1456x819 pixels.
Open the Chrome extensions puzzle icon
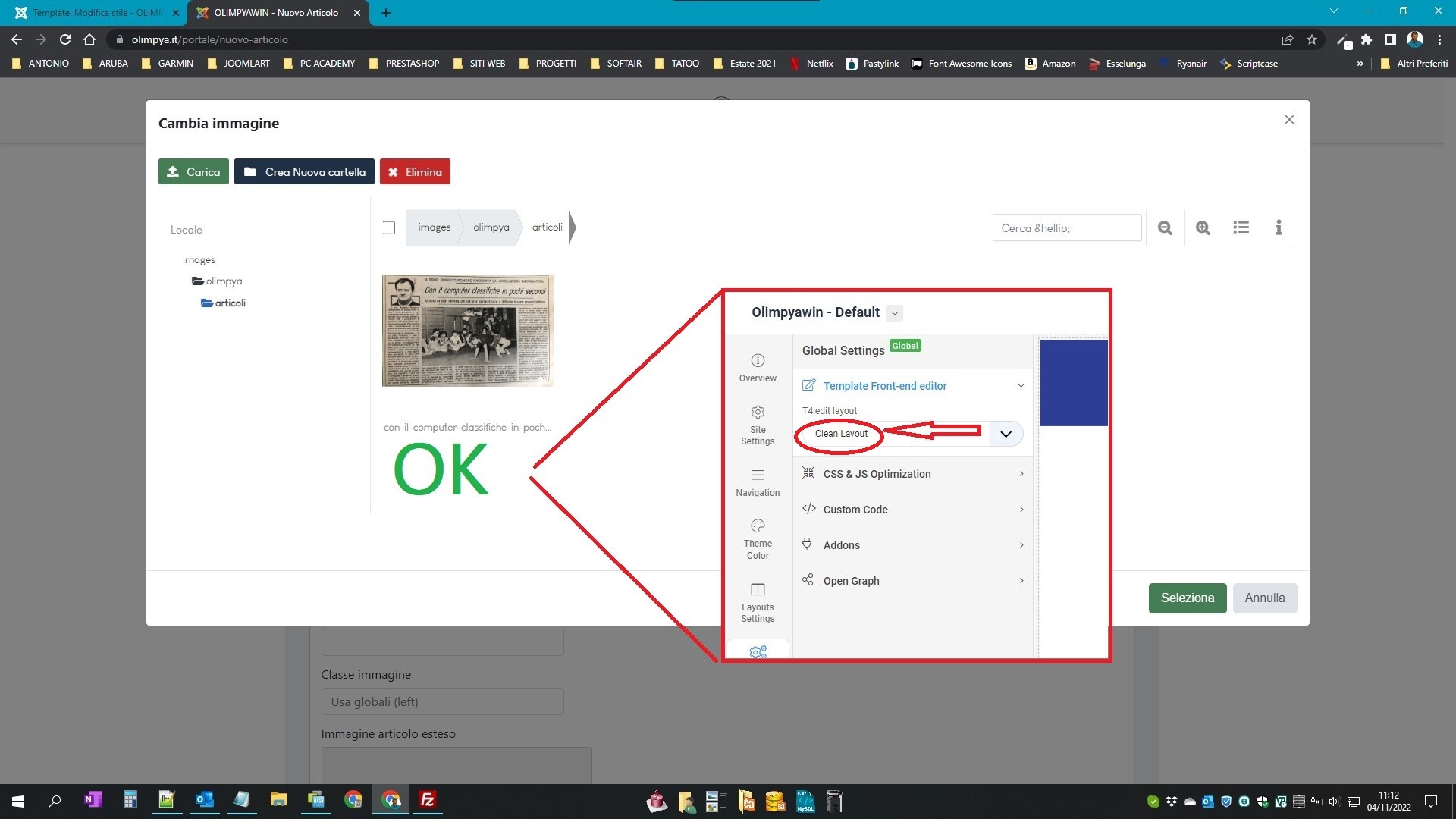pyautogui.click(x=1367, y=39)
